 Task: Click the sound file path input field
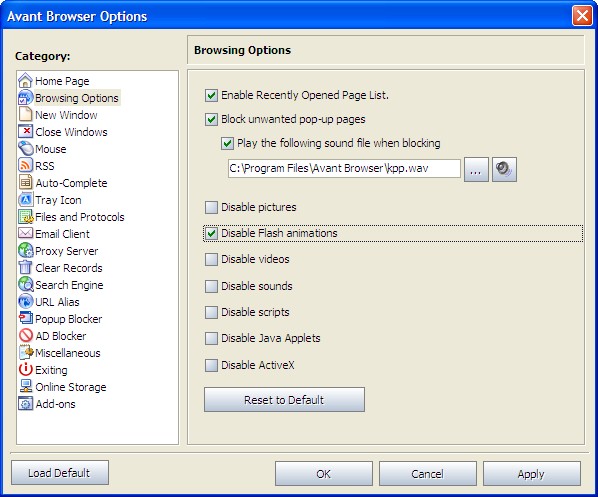point(344,168)
